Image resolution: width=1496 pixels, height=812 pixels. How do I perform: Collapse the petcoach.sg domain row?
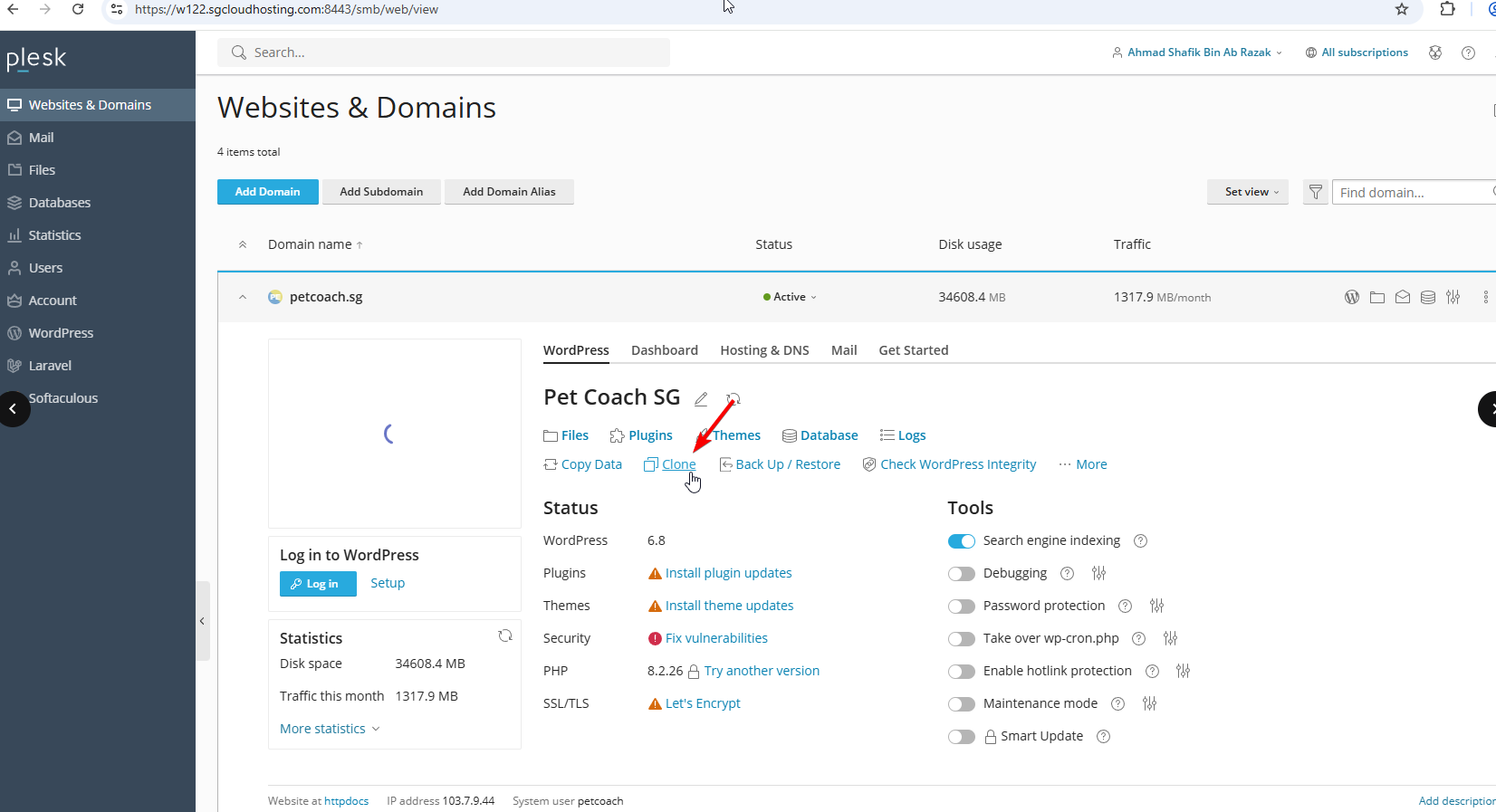coord(243,297)
